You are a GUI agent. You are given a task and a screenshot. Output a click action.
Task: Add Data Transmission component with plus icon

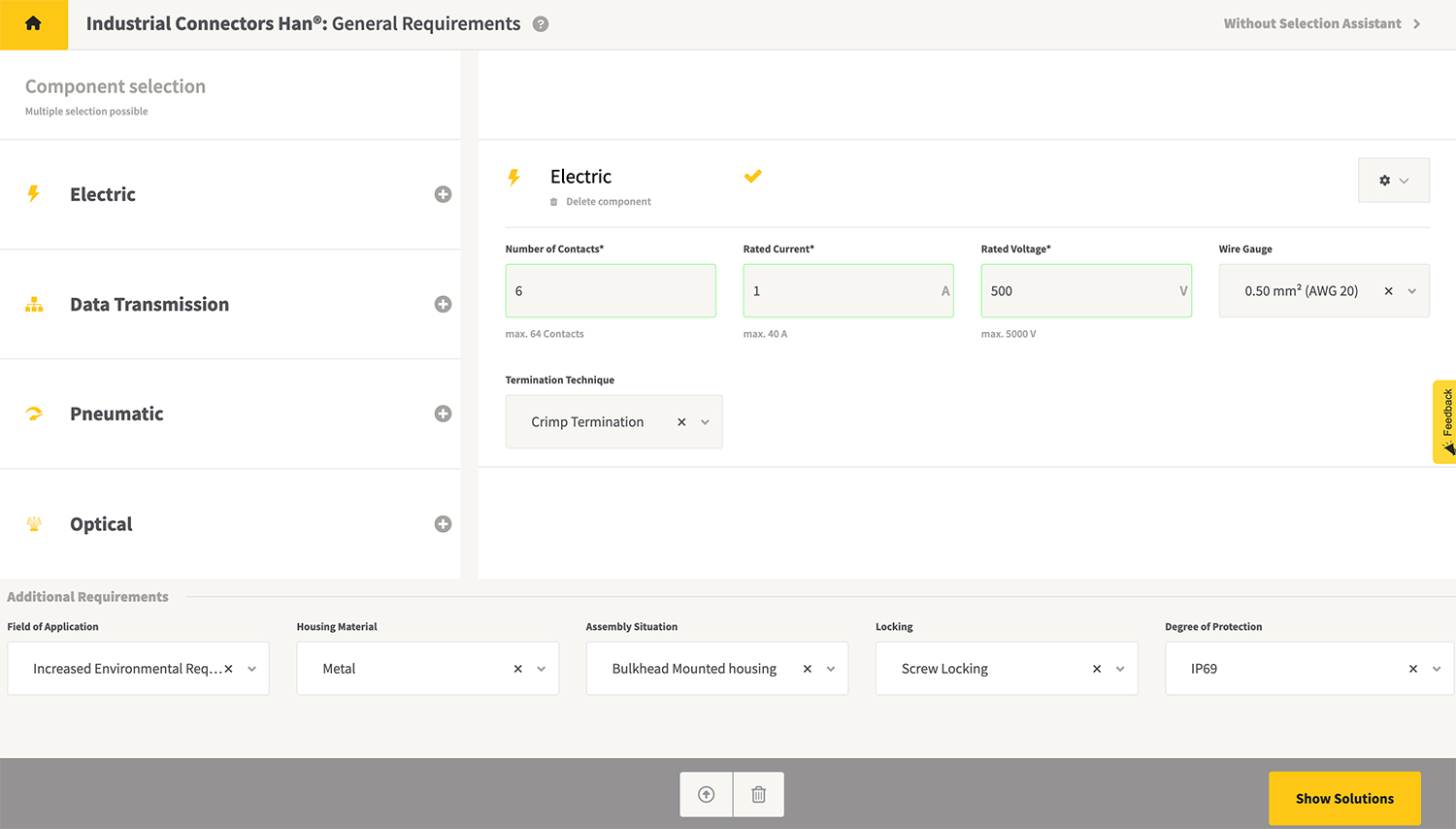click(443, 304)
